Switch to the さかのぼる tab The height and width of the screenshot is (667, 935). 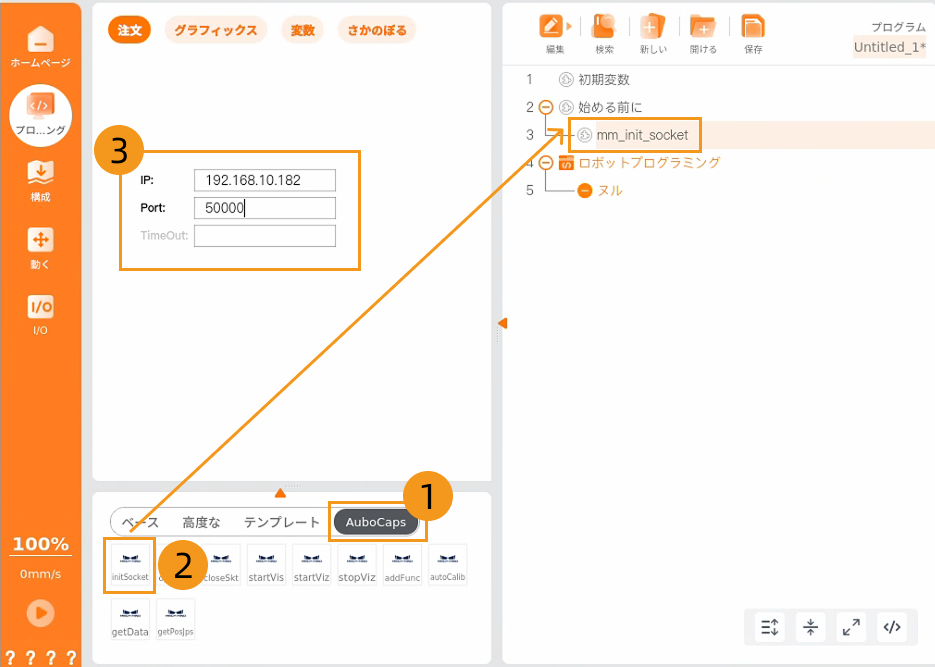click(x=377, y=30)
